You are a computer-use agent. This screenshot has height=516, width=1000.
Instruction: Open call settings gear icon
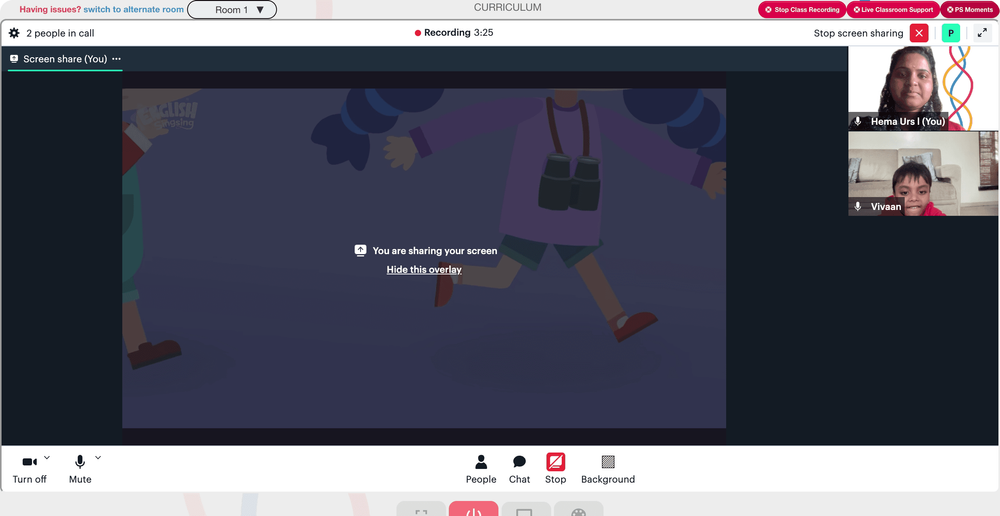[x=14, y=33]
